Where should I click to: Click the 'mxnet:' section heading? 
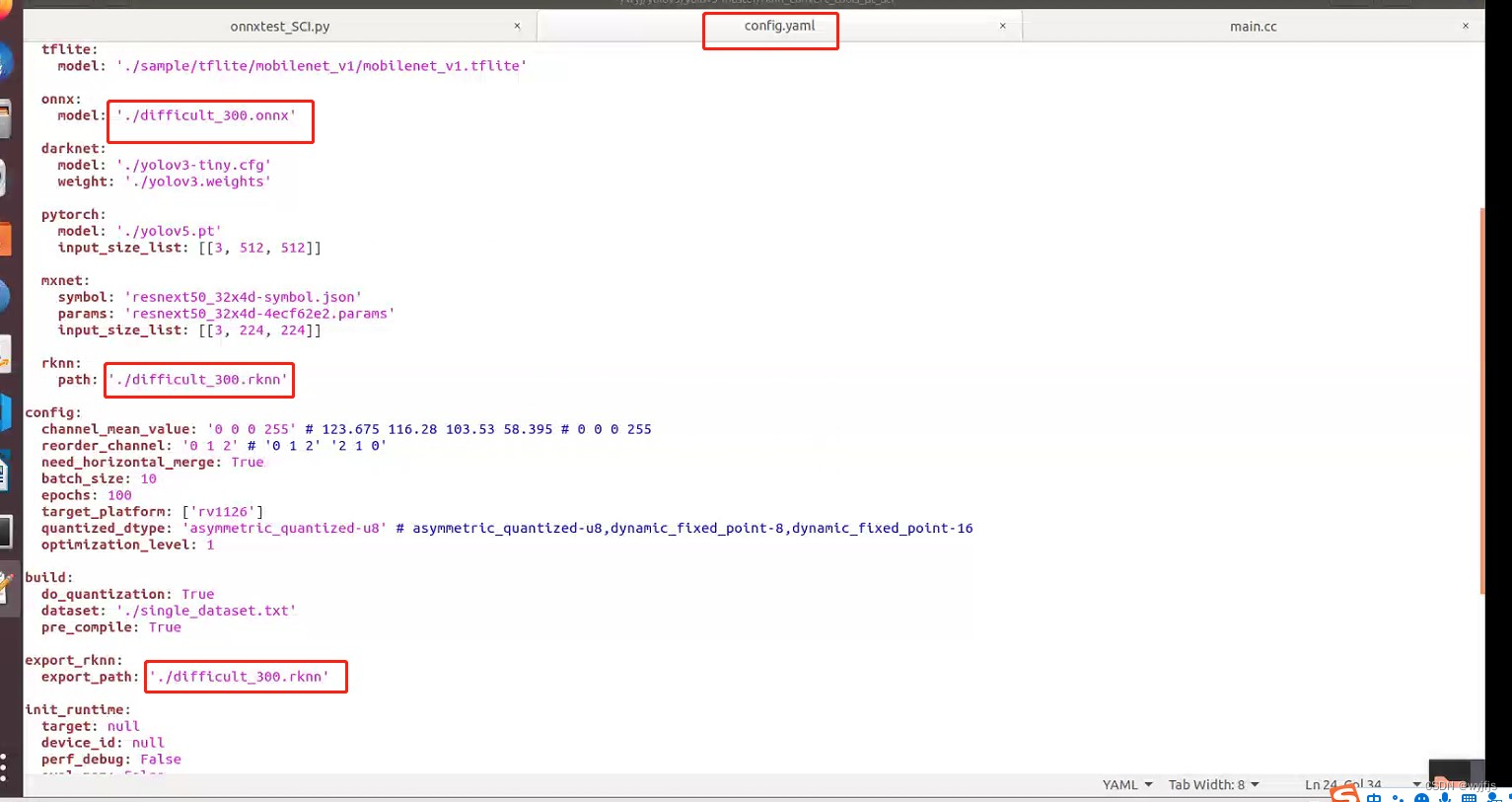[x=65, y=280]
